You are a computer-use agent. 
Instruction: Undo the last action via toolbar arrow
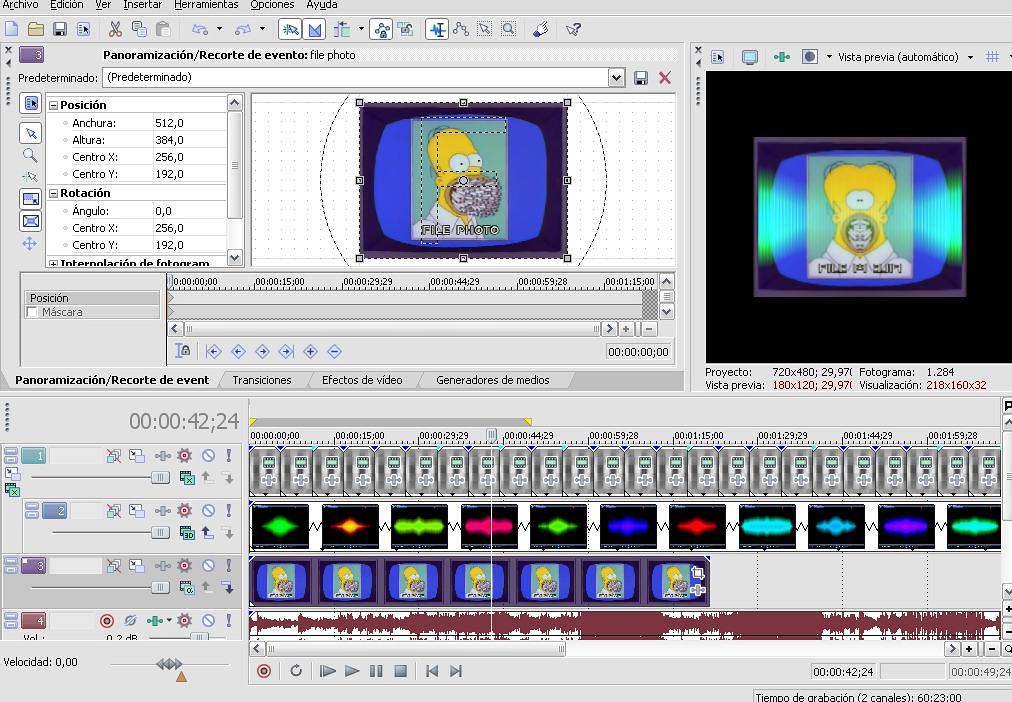pos(200,29)
